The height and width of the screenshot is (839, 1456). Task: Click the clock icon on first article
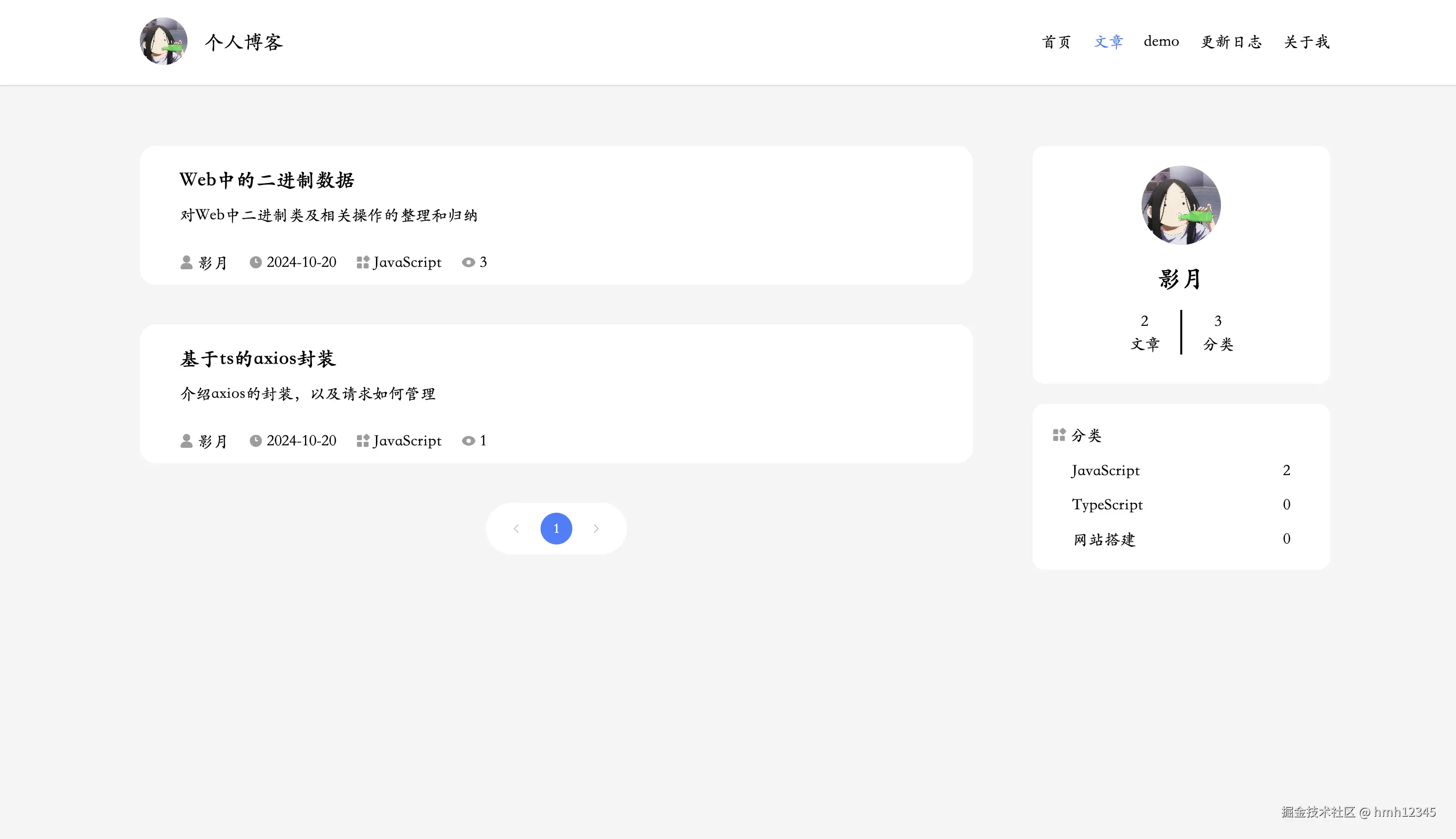pos(255,262)
